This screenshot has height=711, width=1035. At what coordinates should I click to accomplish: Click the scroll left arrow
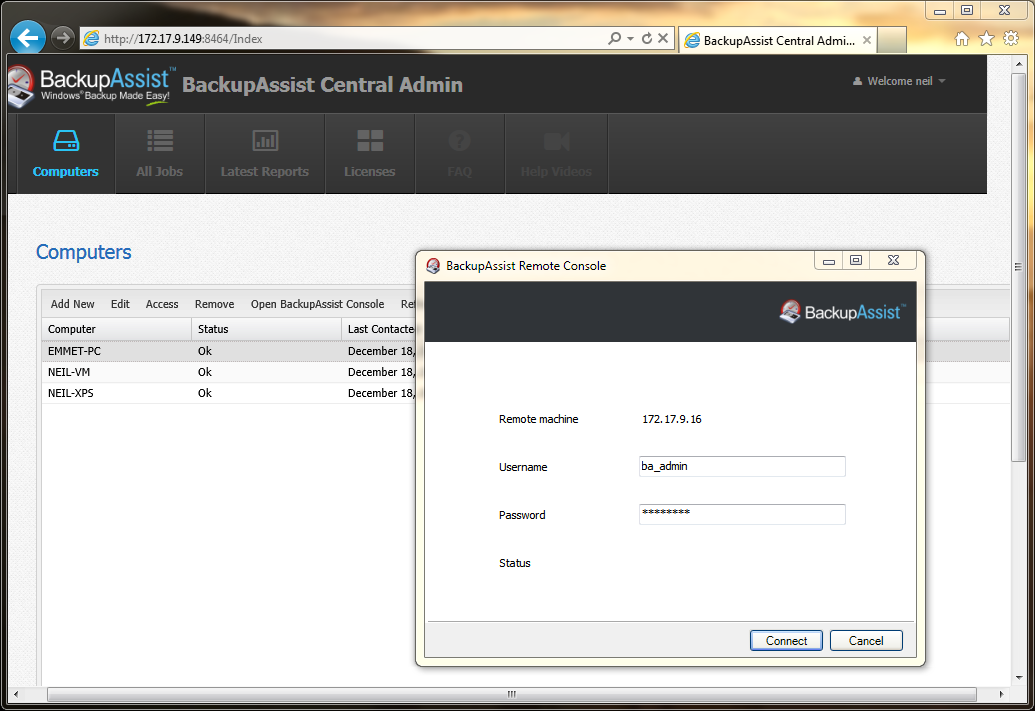pos(16,694)
